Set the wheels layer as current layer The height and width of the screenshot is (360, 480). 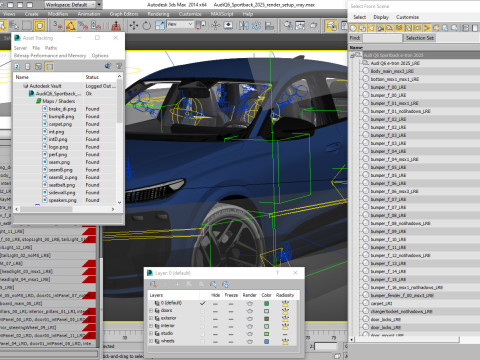202,341
